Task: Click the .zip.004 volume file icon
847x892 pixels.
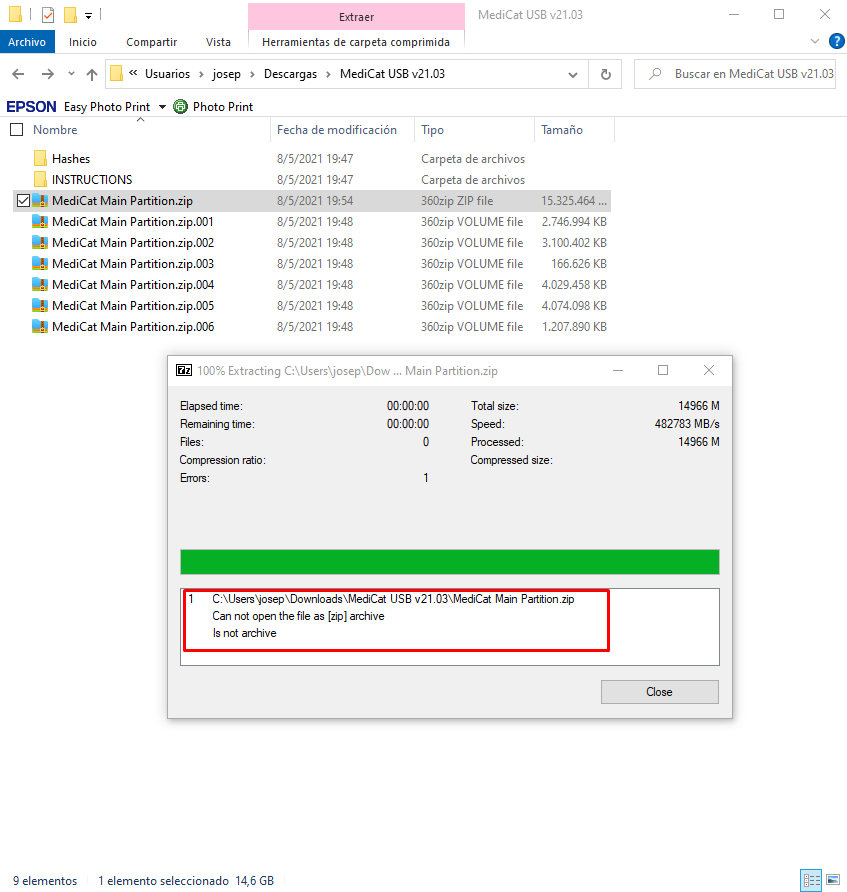Action: point(40,284)
